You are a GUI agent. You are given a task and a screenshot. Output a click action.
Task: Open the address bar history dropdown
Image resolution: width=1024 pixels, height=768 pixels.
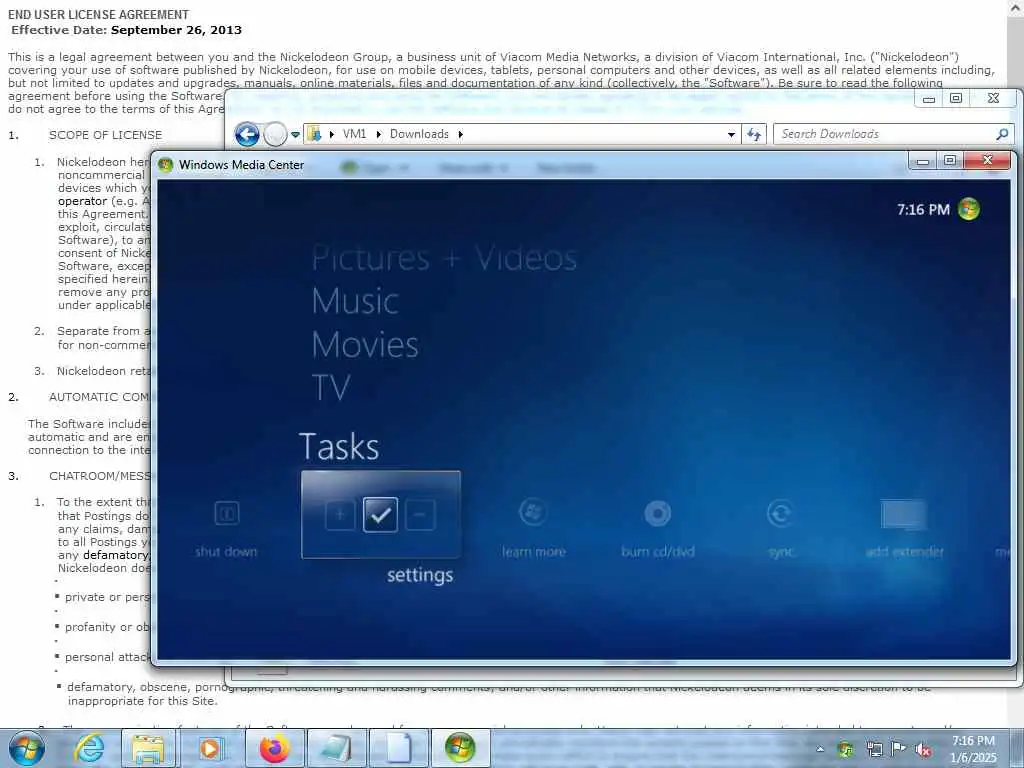[x=731, y=135]
